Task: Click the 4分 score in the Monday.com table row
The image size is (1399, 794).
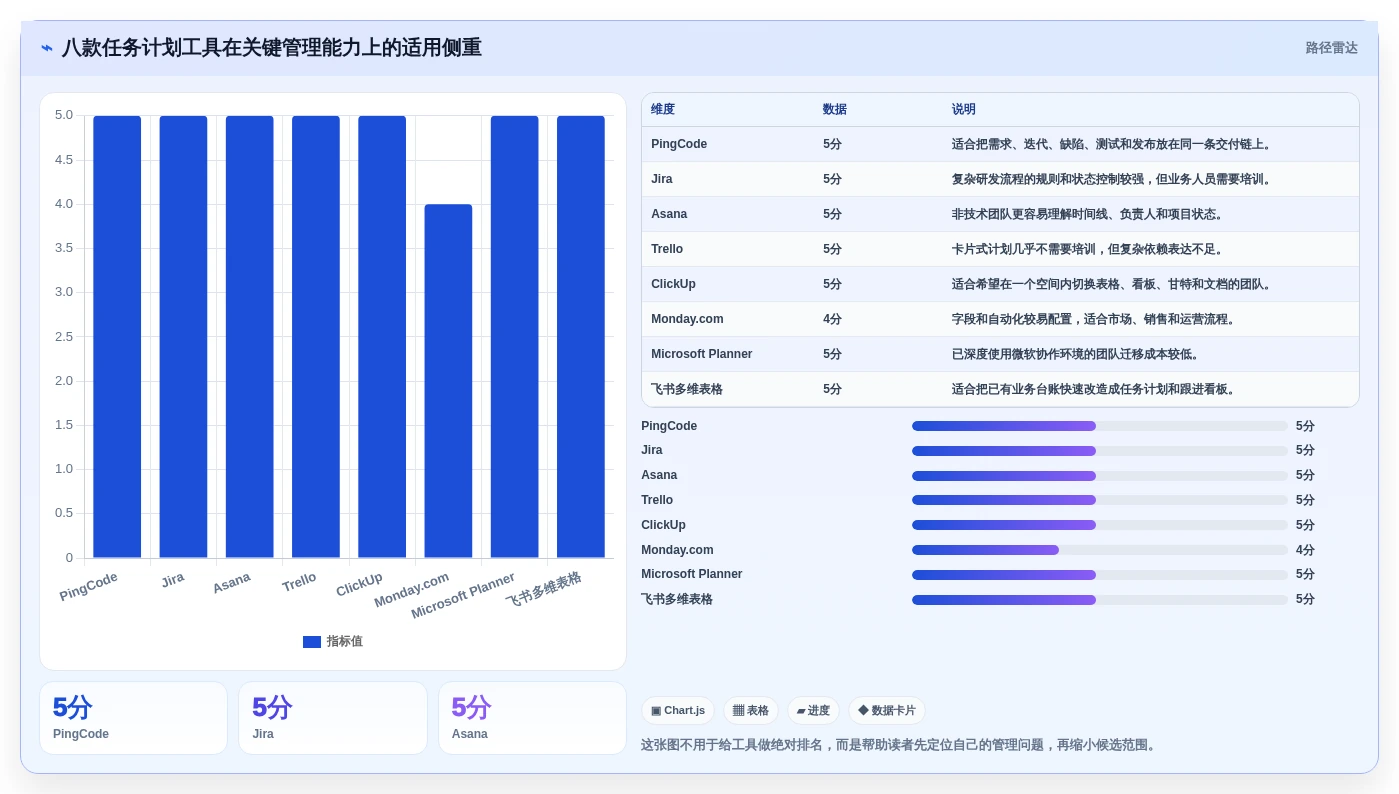Action: pos(832,319)
